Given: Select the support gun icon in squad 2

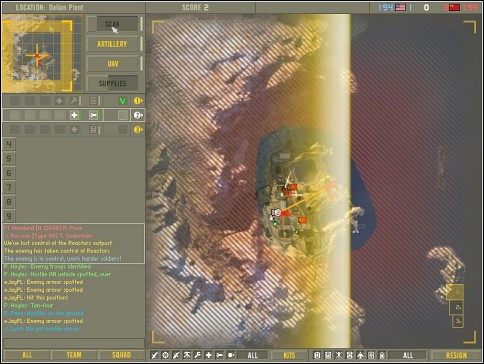Looking at the screenshot, I should (94, 115).
